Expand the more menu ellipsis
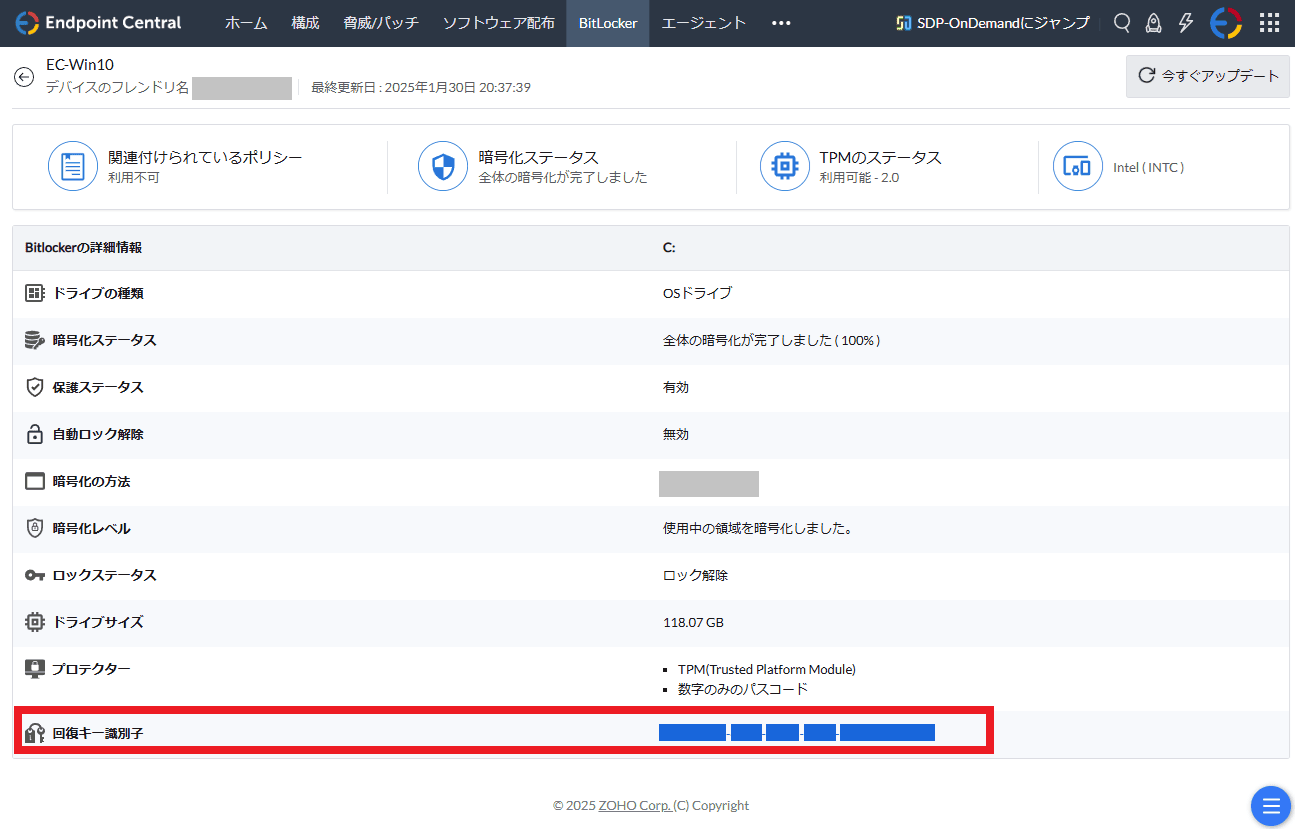Screen dimensions: 1295x829 [x=781, y=23]
